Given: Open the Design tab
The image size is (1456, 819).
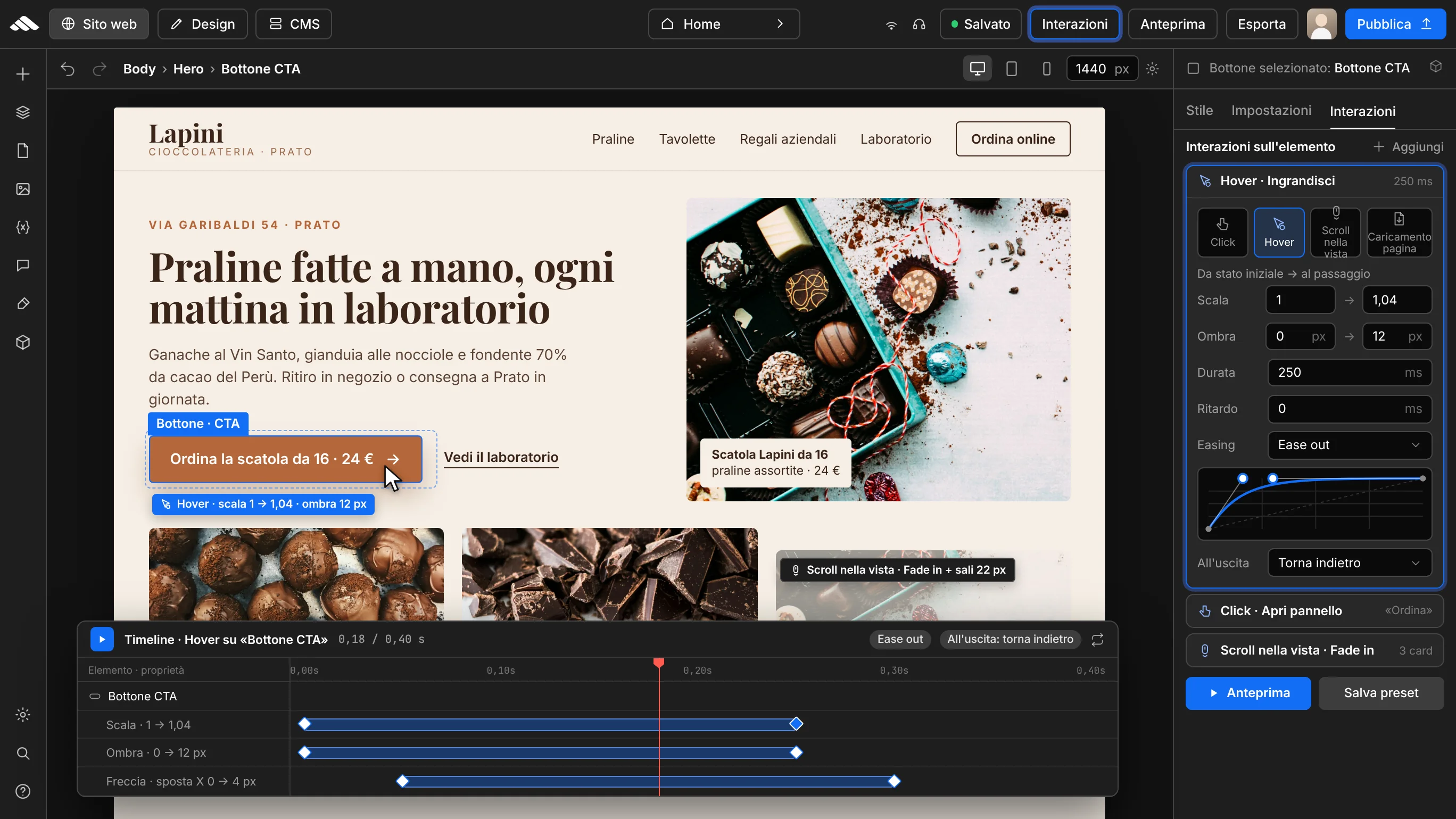Looking at the screenshot, I should 202,24.
